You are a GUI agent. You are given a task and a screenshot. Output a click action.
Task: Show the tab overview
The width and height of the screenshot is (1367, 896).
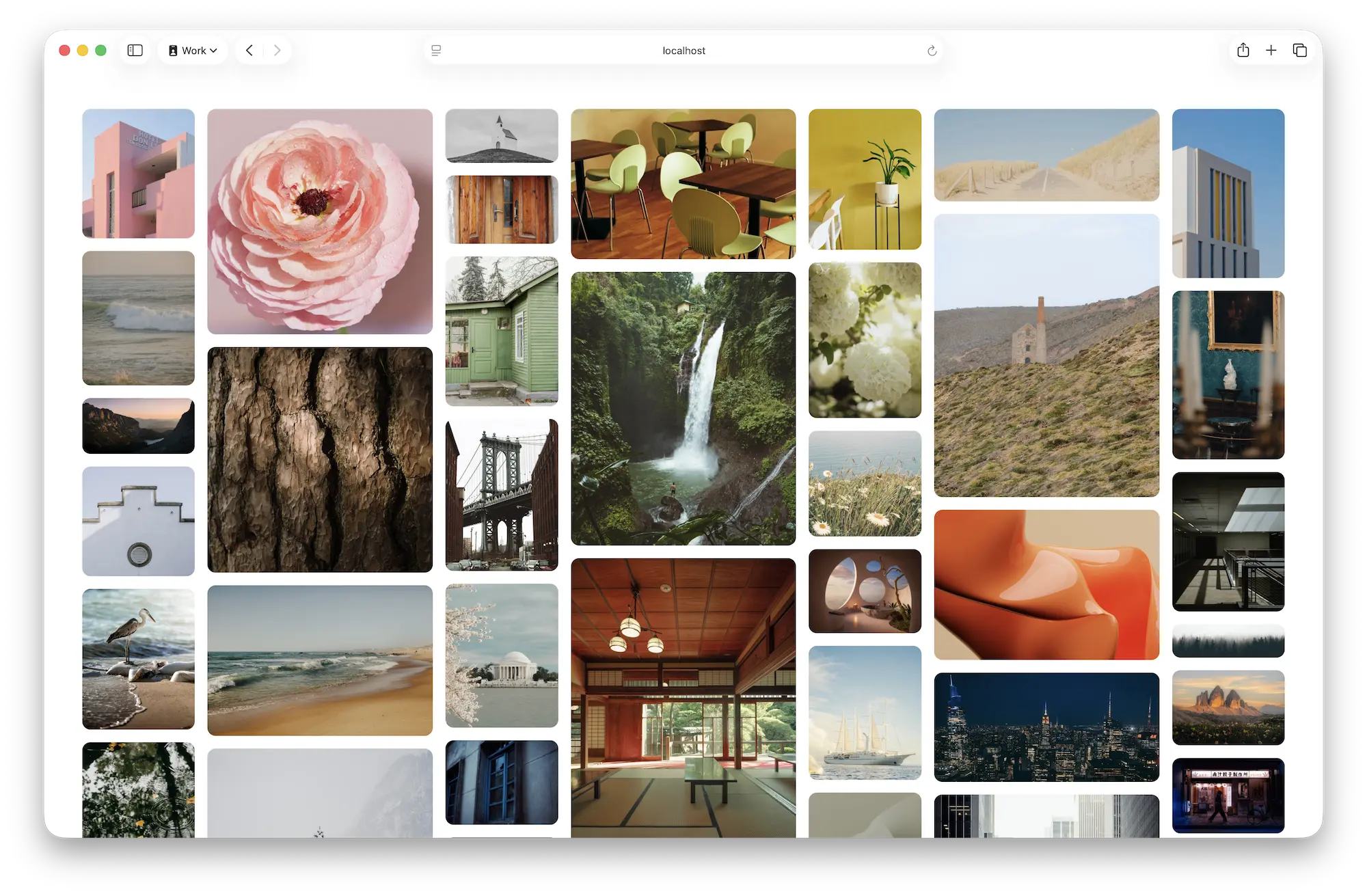coord(1299,51)
